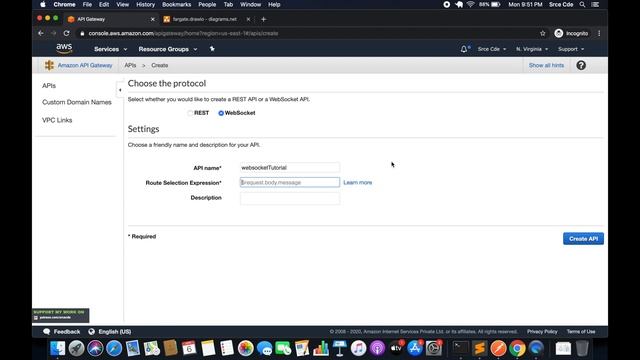The image size is (640, 360).
Task: Click the Route Selection Expression field
Action: click(290, 182)
